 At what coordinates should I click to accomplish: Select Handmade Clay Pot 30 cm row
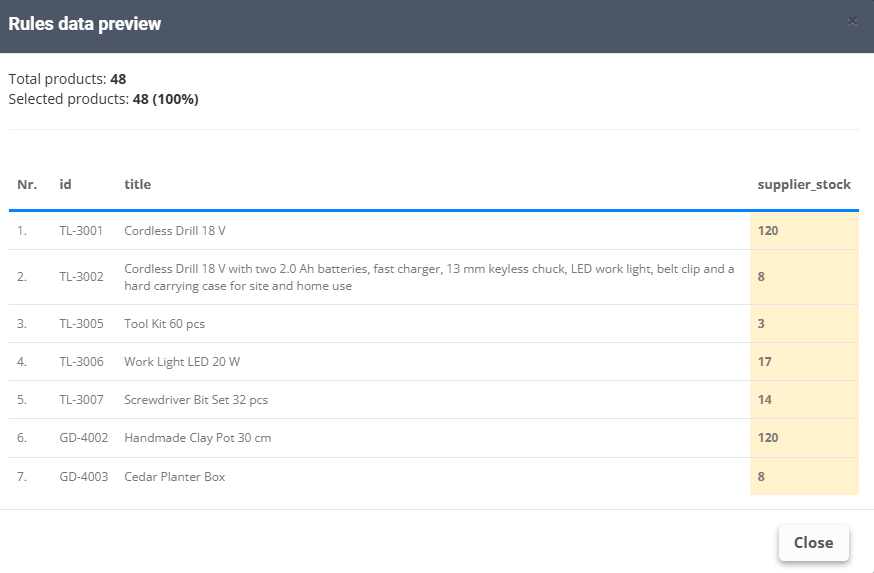(x=434, y=438)
